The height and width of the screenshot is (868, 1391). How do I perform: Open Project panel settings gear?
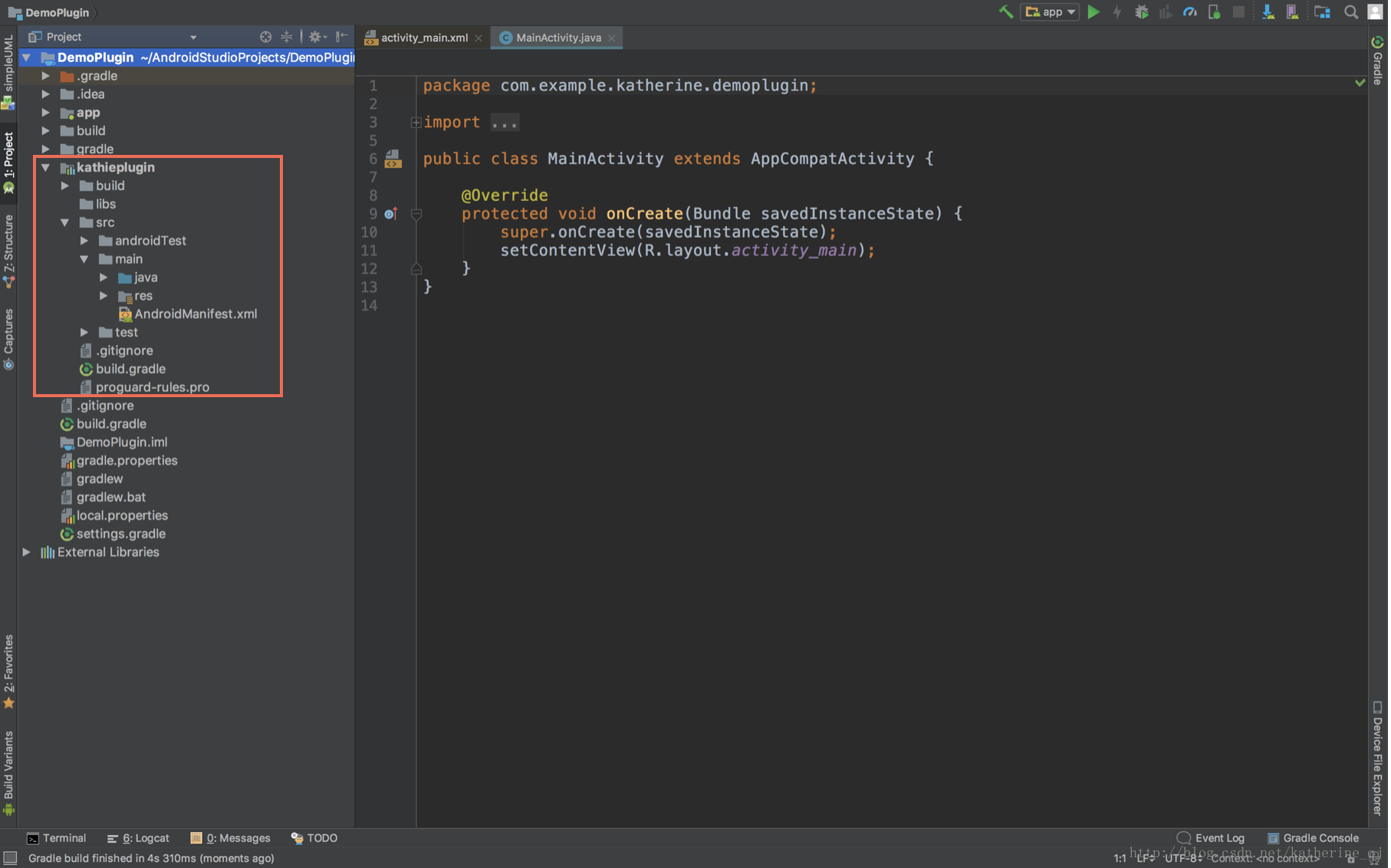pos(317,37)
